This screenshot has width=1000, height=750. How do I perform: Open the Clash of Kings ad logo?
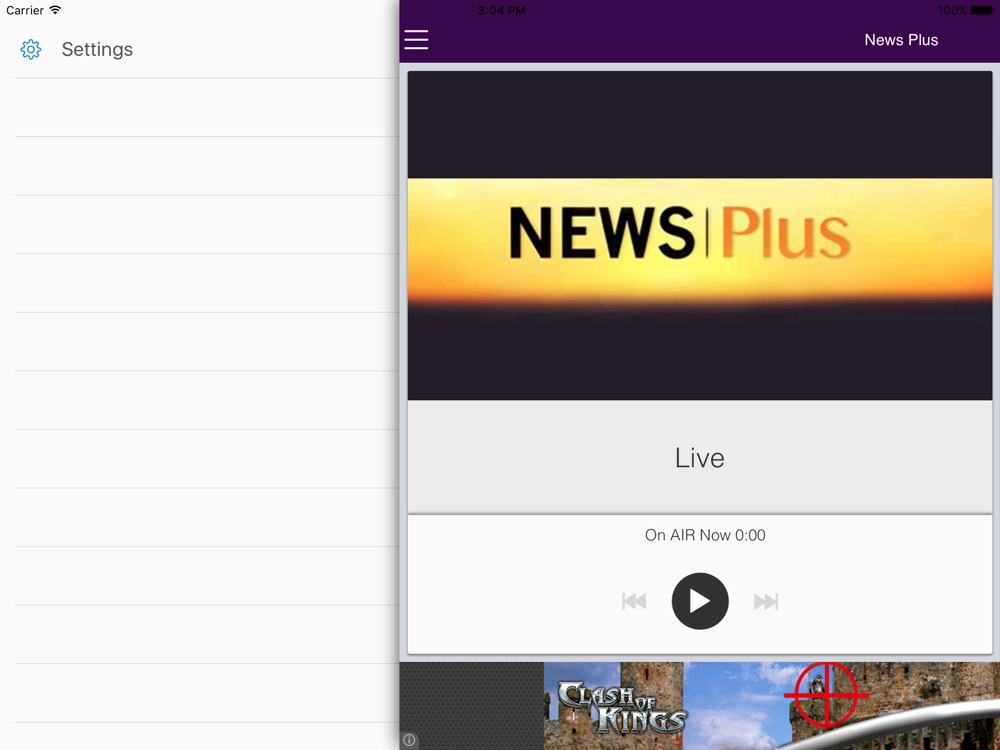click(620, 706)
